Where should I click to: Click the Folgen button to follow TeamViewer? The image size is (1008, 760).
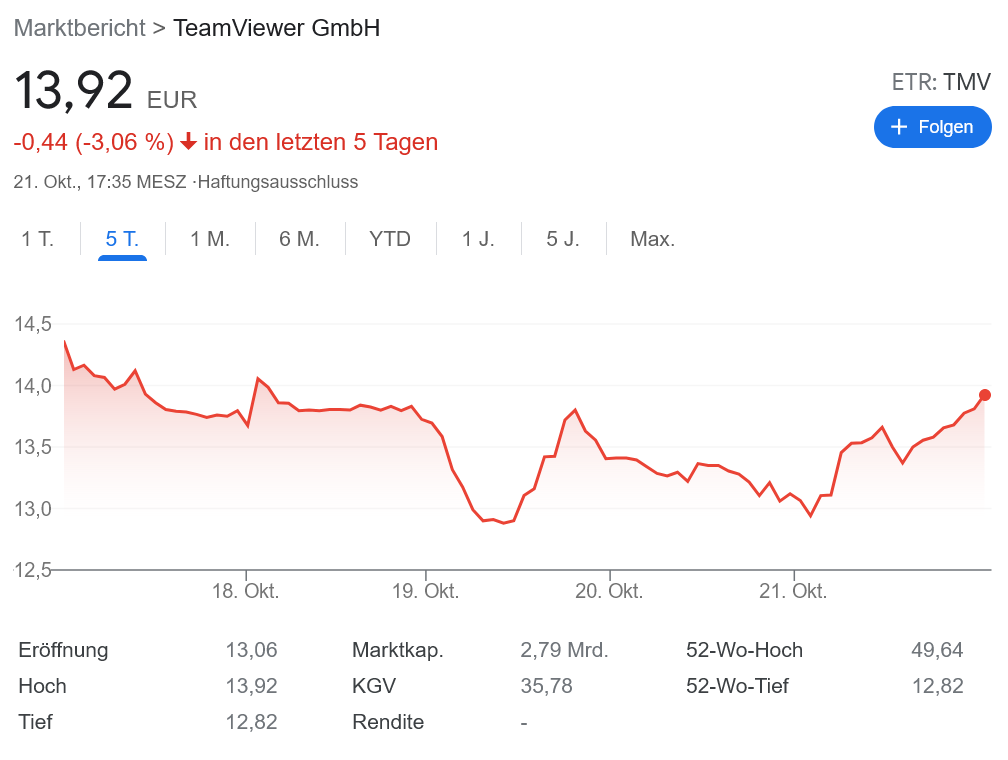click(933, 127)
